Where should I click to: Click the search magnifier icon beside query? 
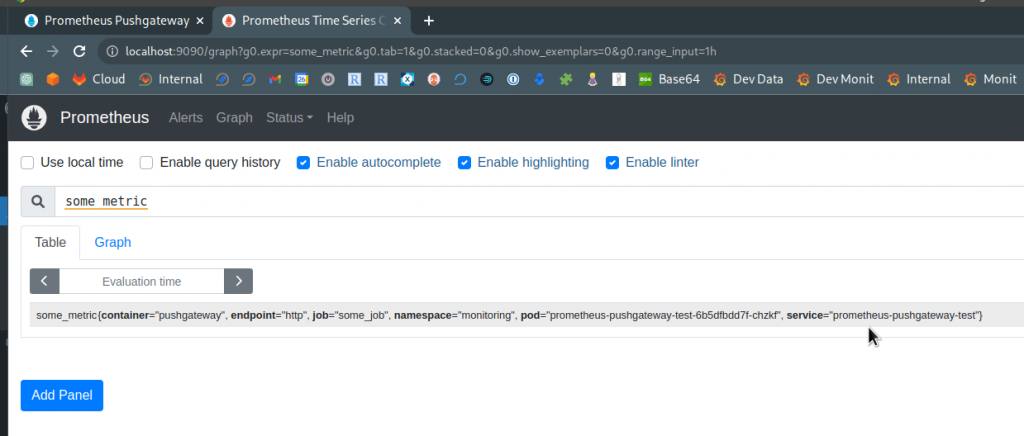point(38,202)
